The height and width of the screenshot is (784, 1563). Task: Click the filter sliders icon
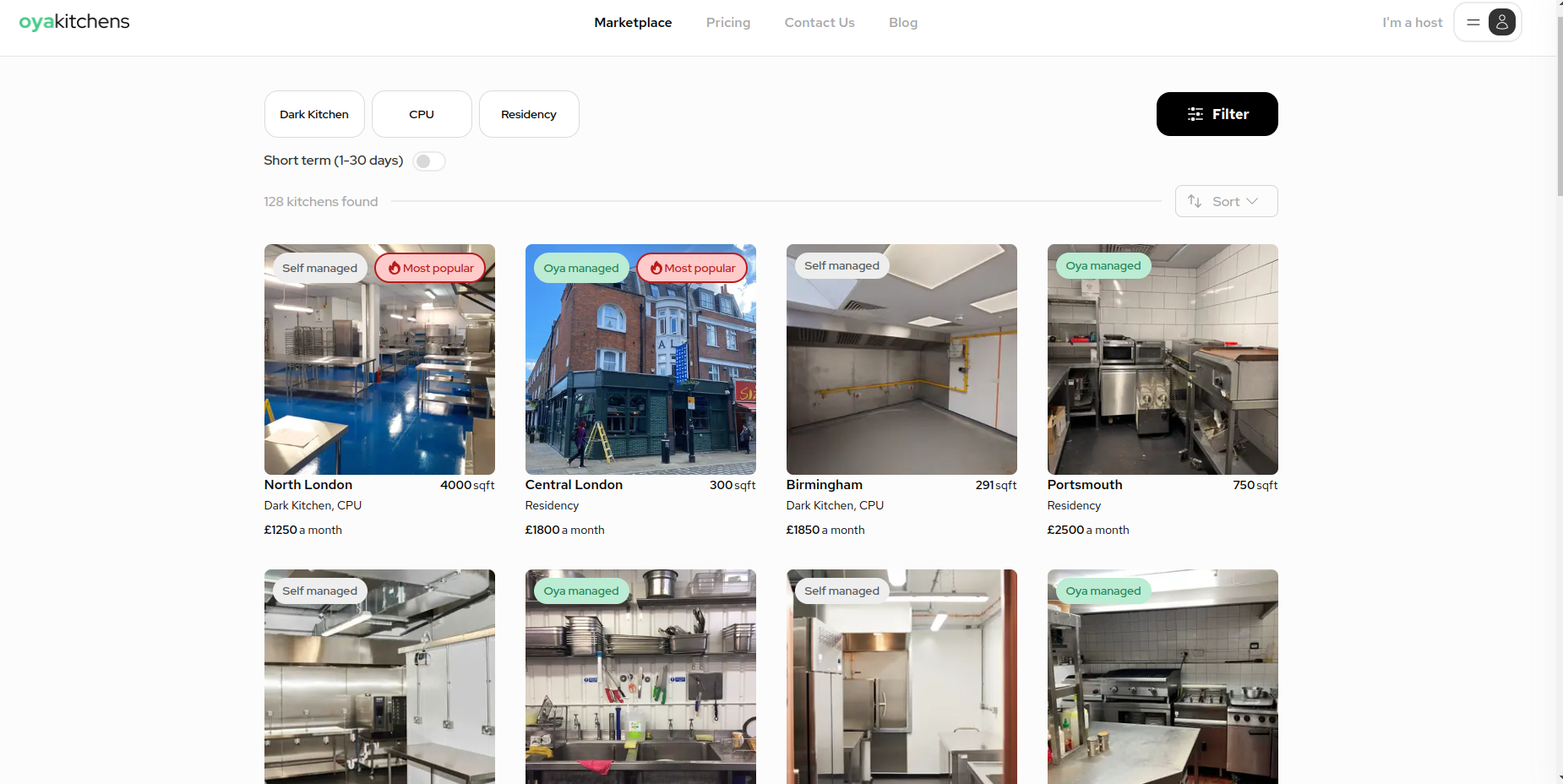click(1195, 114)
